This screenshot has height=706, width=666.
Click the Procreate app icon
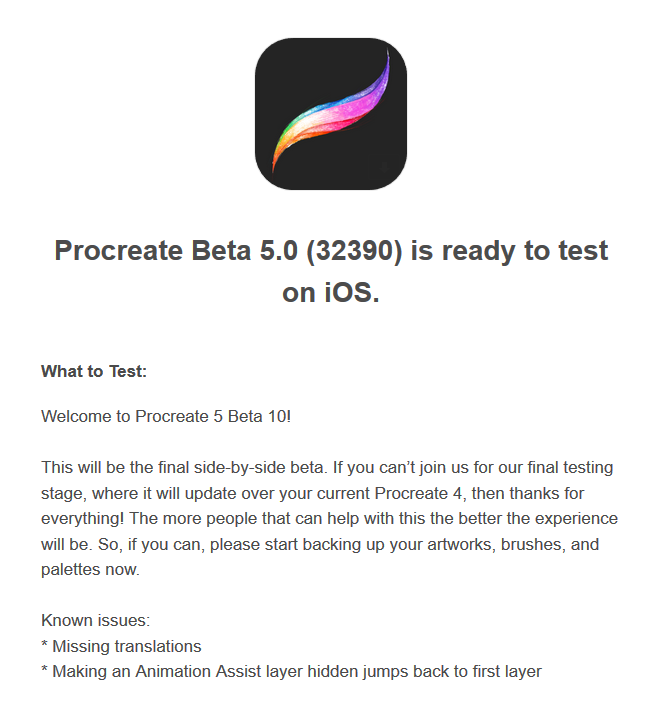[x=331, y=114]
